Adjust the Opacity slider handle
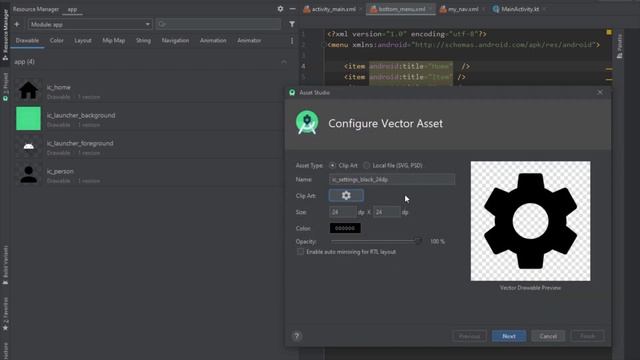The image size is (640, 360). click(418, 241)
